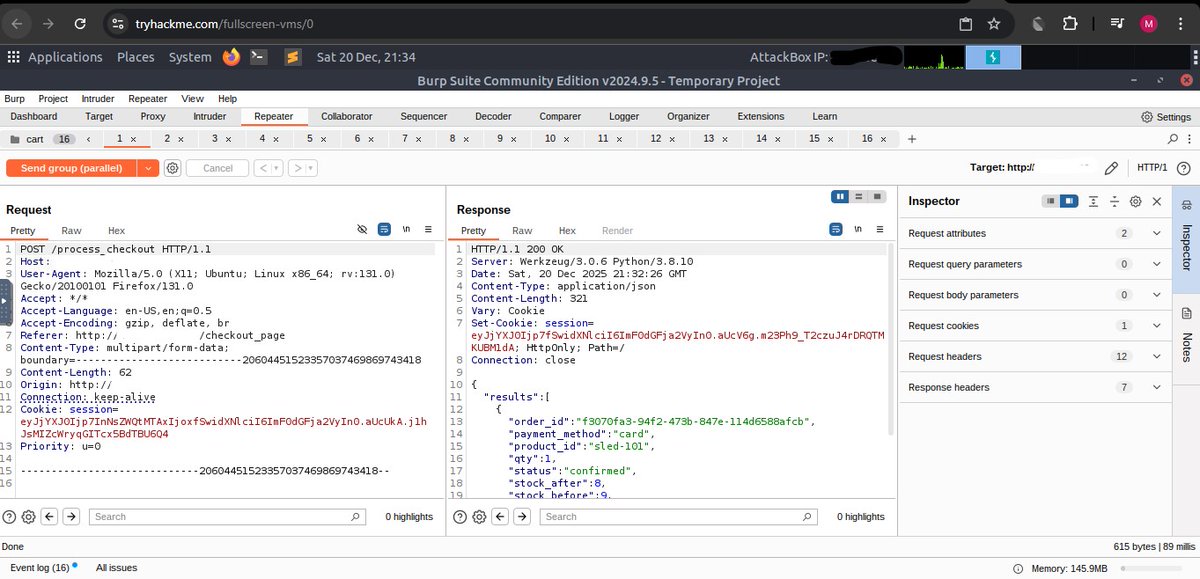This screenshot has width=1200, height=579.
Task: Change the HTTP/1 protocol setting
Action: click(1152, 168)
